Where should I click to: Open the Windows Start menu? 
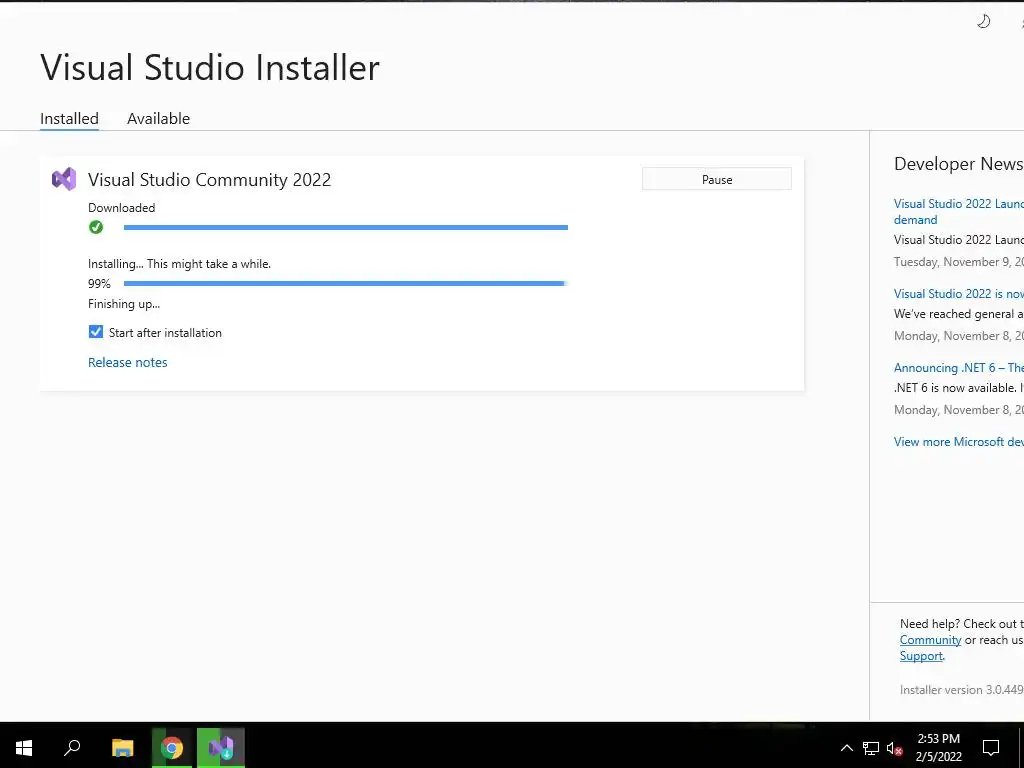(24, 747)
